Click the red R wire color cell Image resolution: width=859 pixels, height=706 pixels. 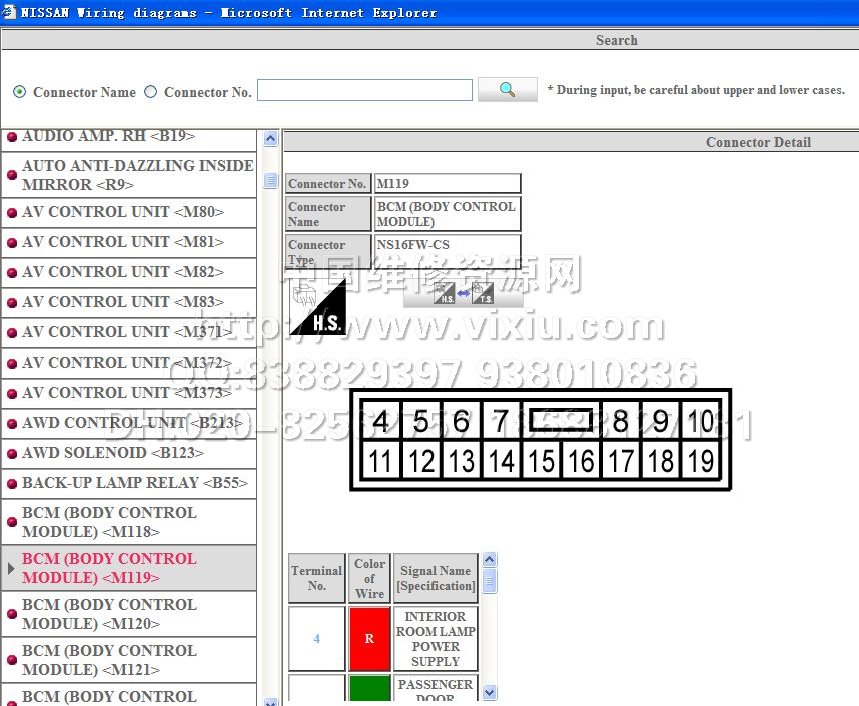coord(369,639)
